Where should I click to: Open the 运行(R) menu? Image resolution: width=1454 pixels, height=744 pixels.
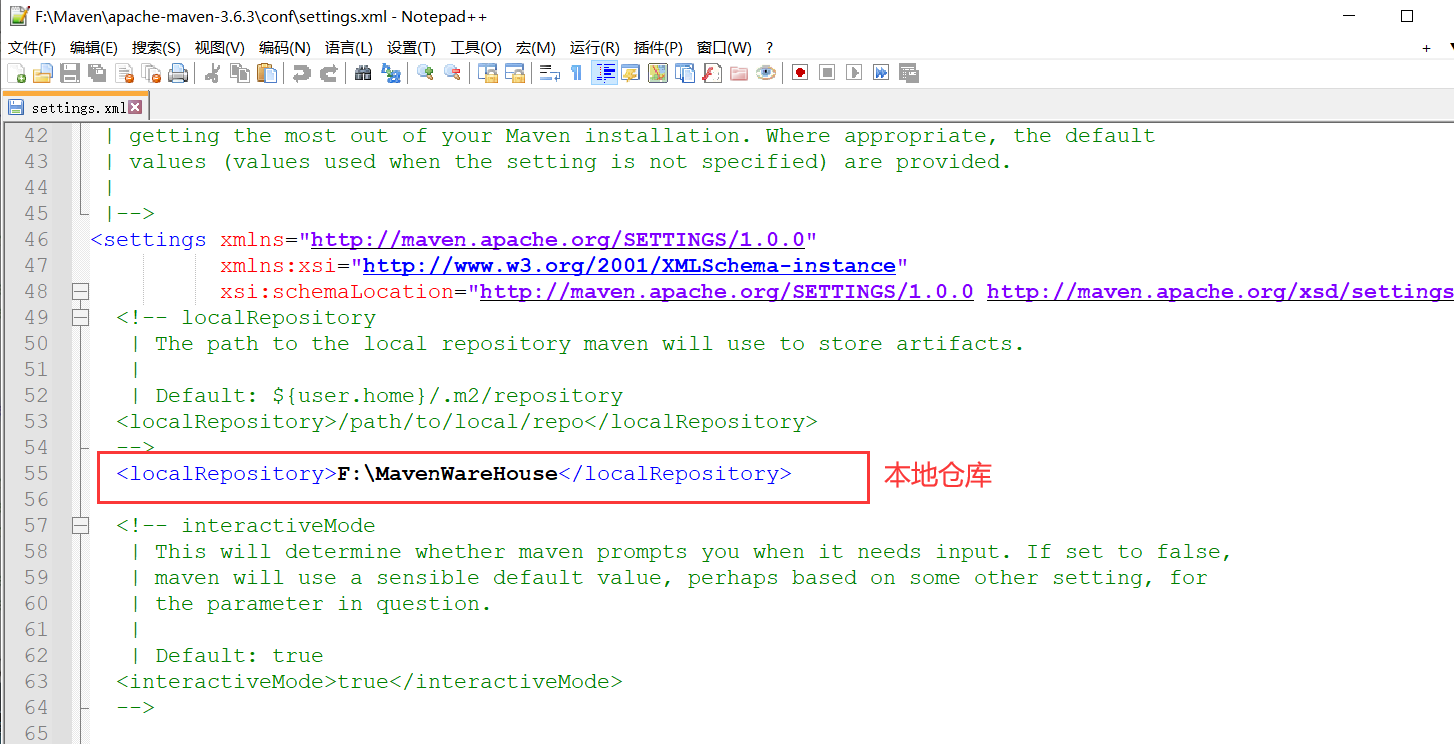pos(594,47)
